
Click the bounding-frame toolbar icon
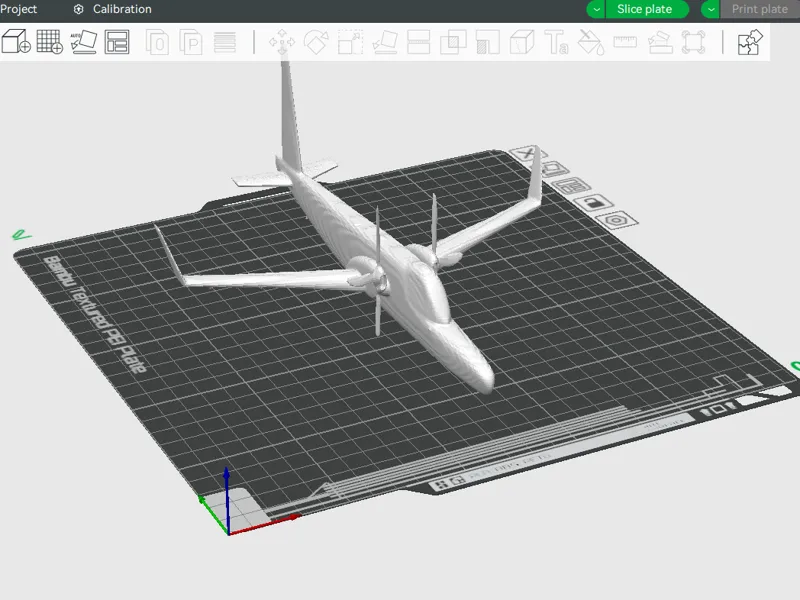tap(693, 42)
